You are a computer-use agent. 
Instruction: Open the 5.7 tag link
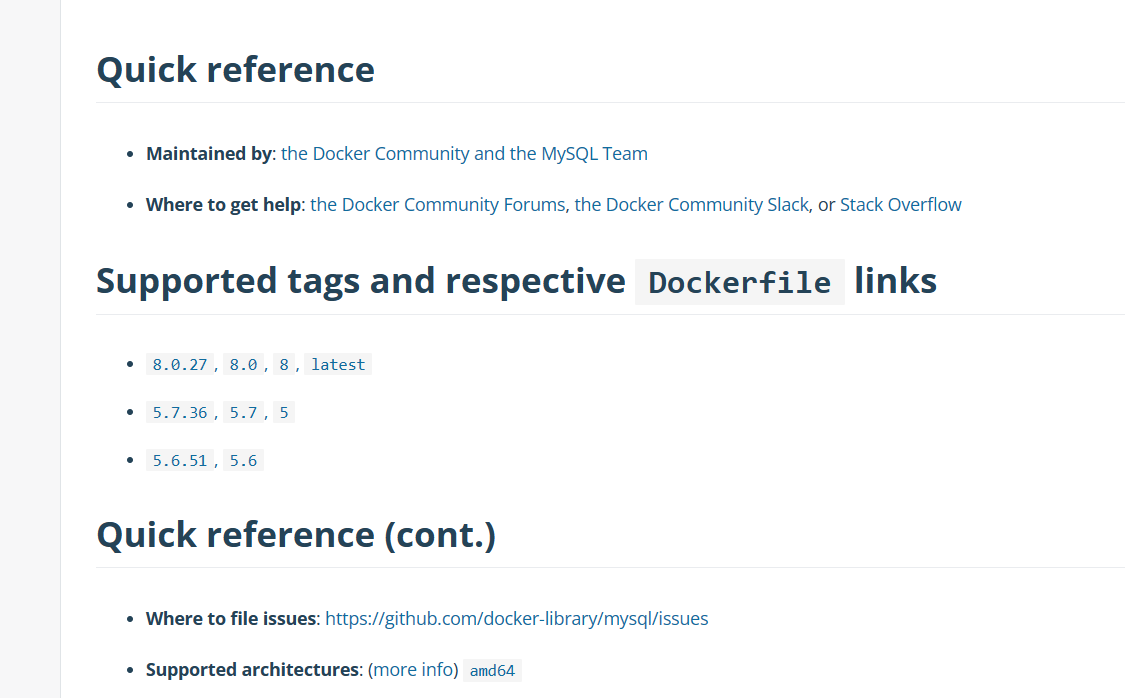[x=243, y=412]
